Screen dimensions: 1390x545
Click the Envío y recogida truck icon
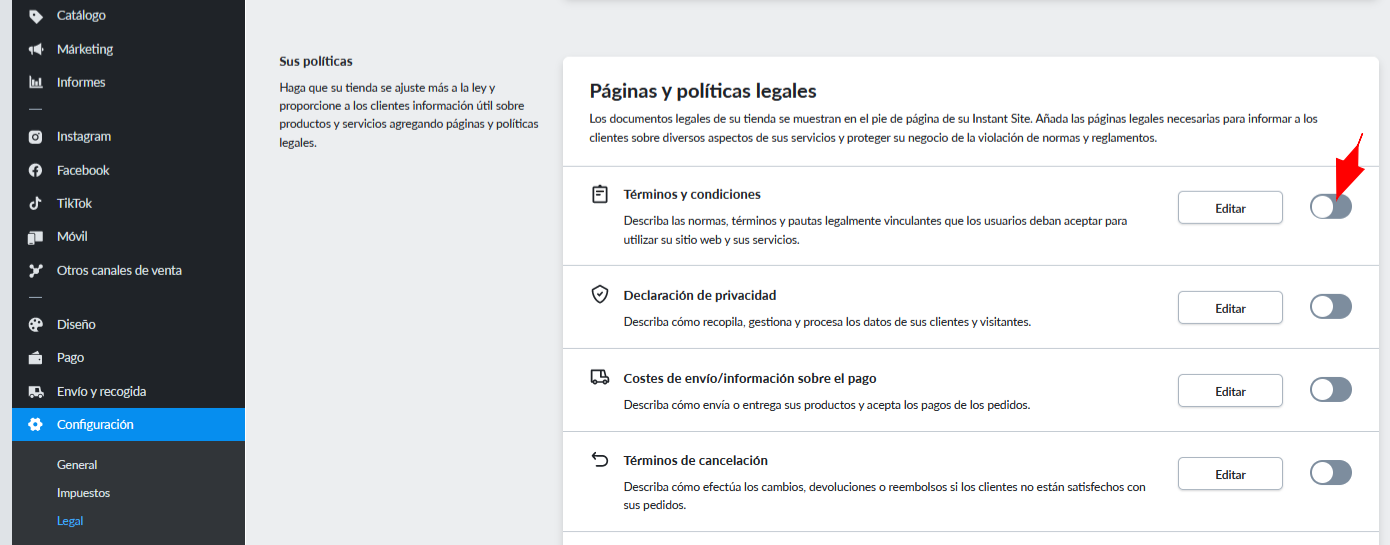click(36, 391)
